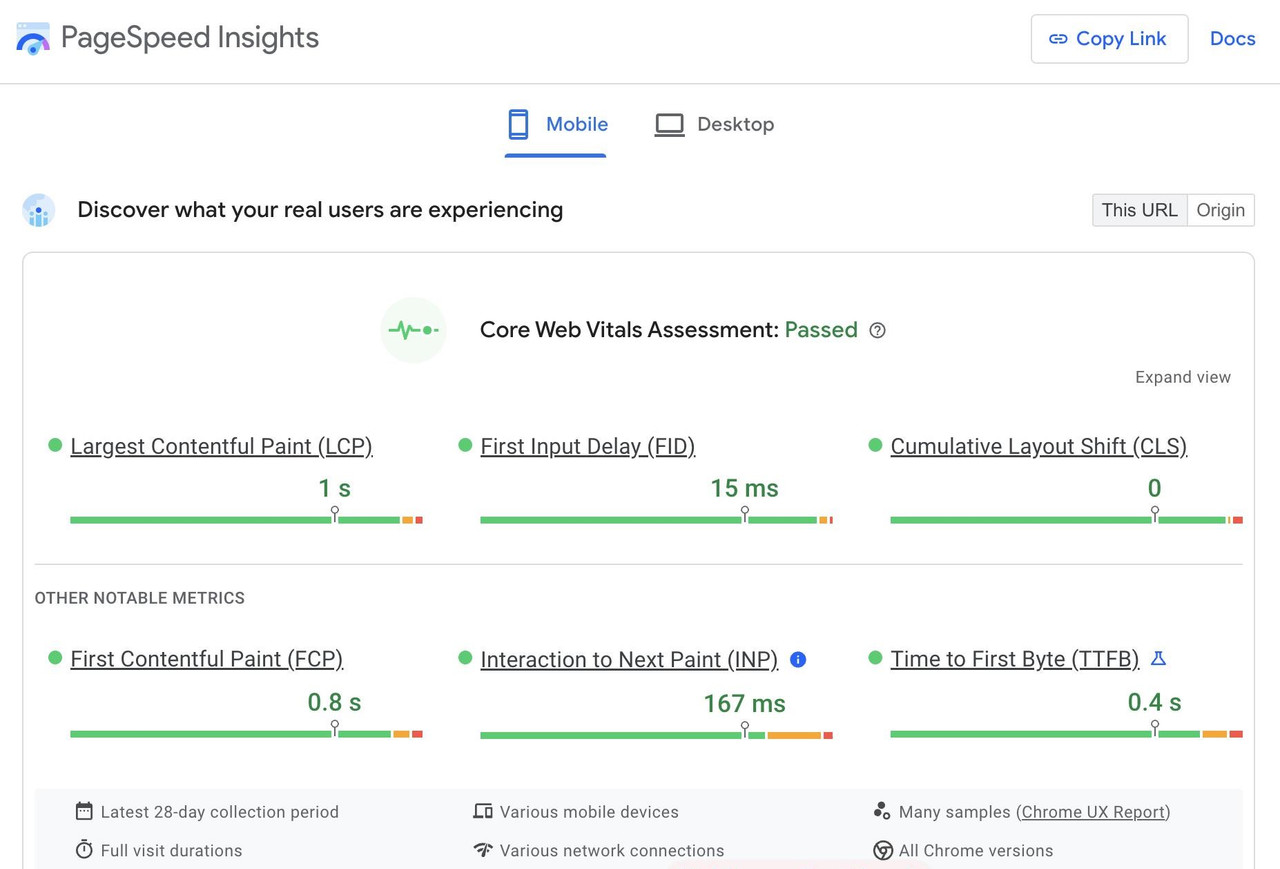Click the LCP distribution bar

point(246,520)
